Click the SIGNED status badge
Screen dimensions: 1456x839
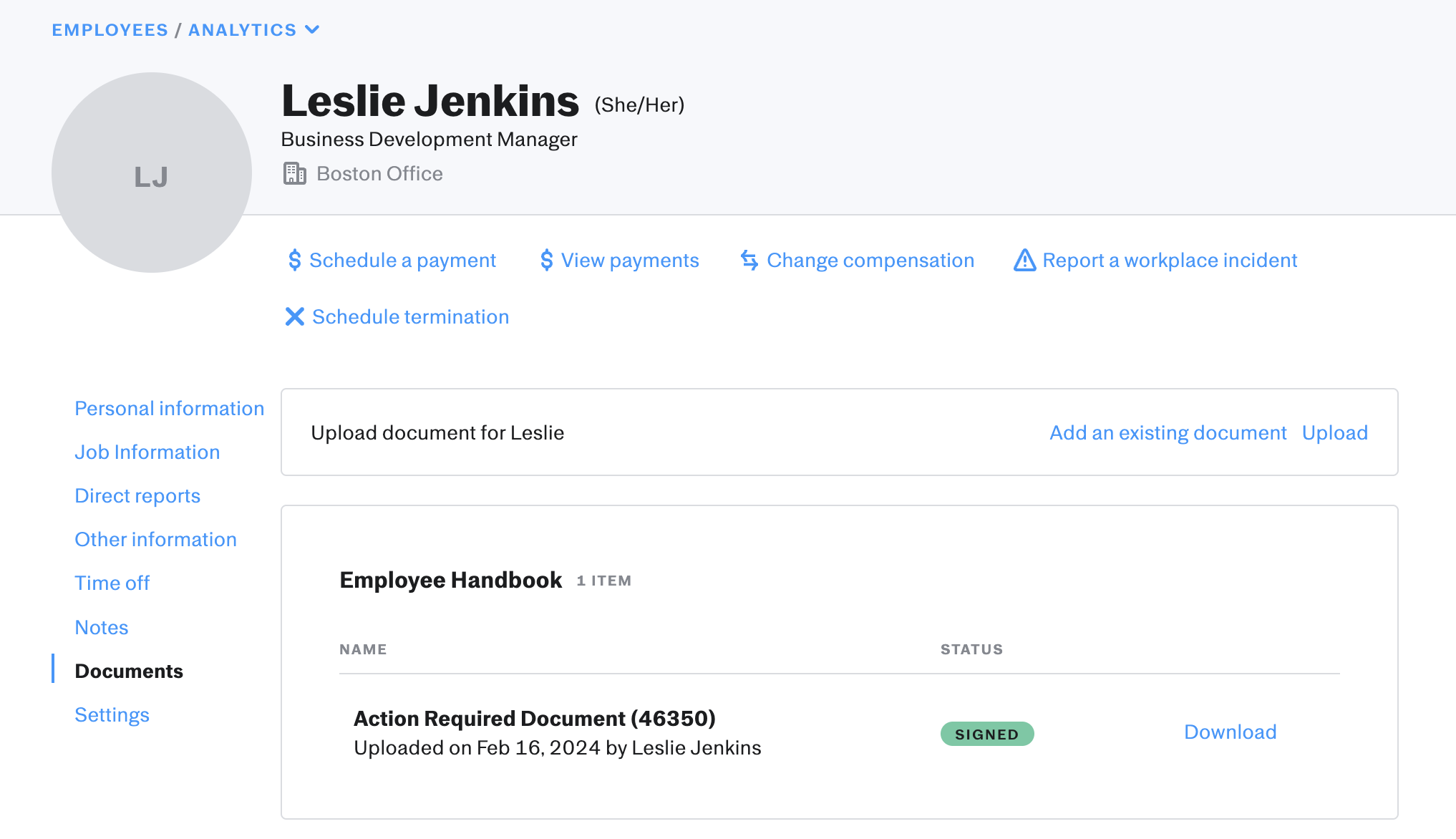986,734
